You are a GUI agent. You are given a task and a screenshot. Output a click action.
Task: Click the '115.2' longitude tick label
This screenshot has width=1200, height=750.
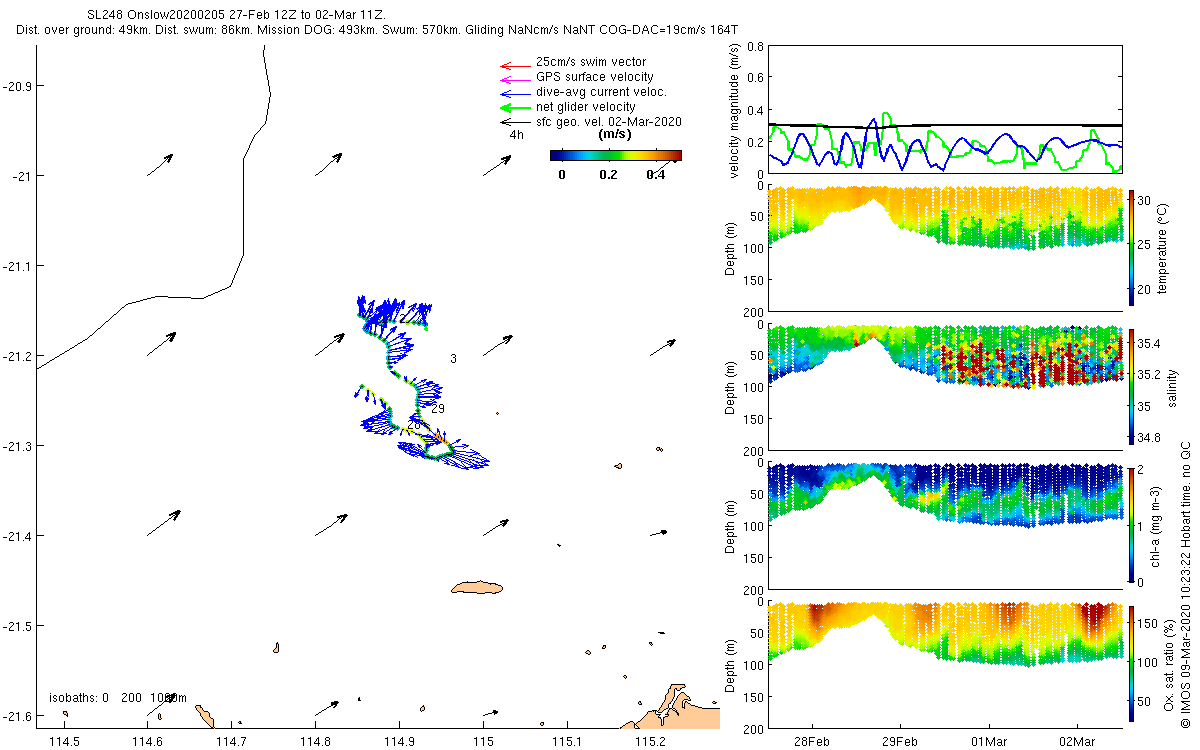pyautogui.click(x=651, y=740)
